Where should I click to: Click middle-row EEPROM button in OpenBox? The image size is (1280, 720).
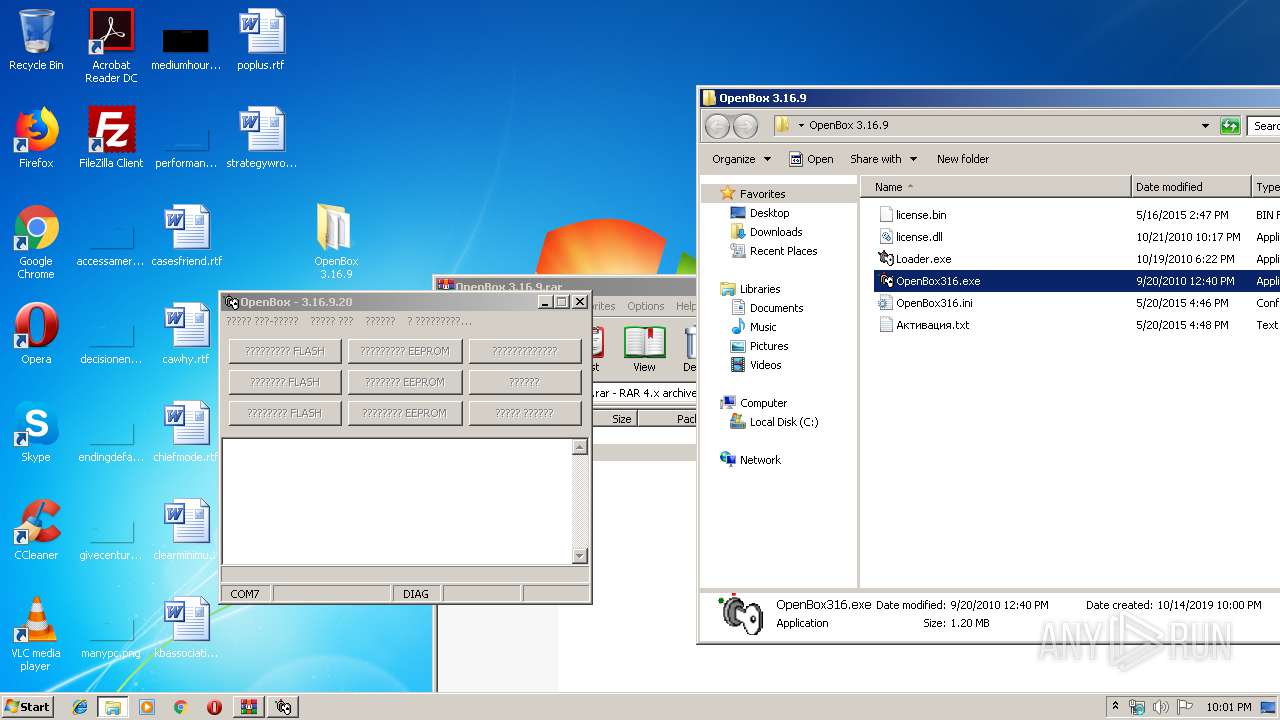coord(405,382)
